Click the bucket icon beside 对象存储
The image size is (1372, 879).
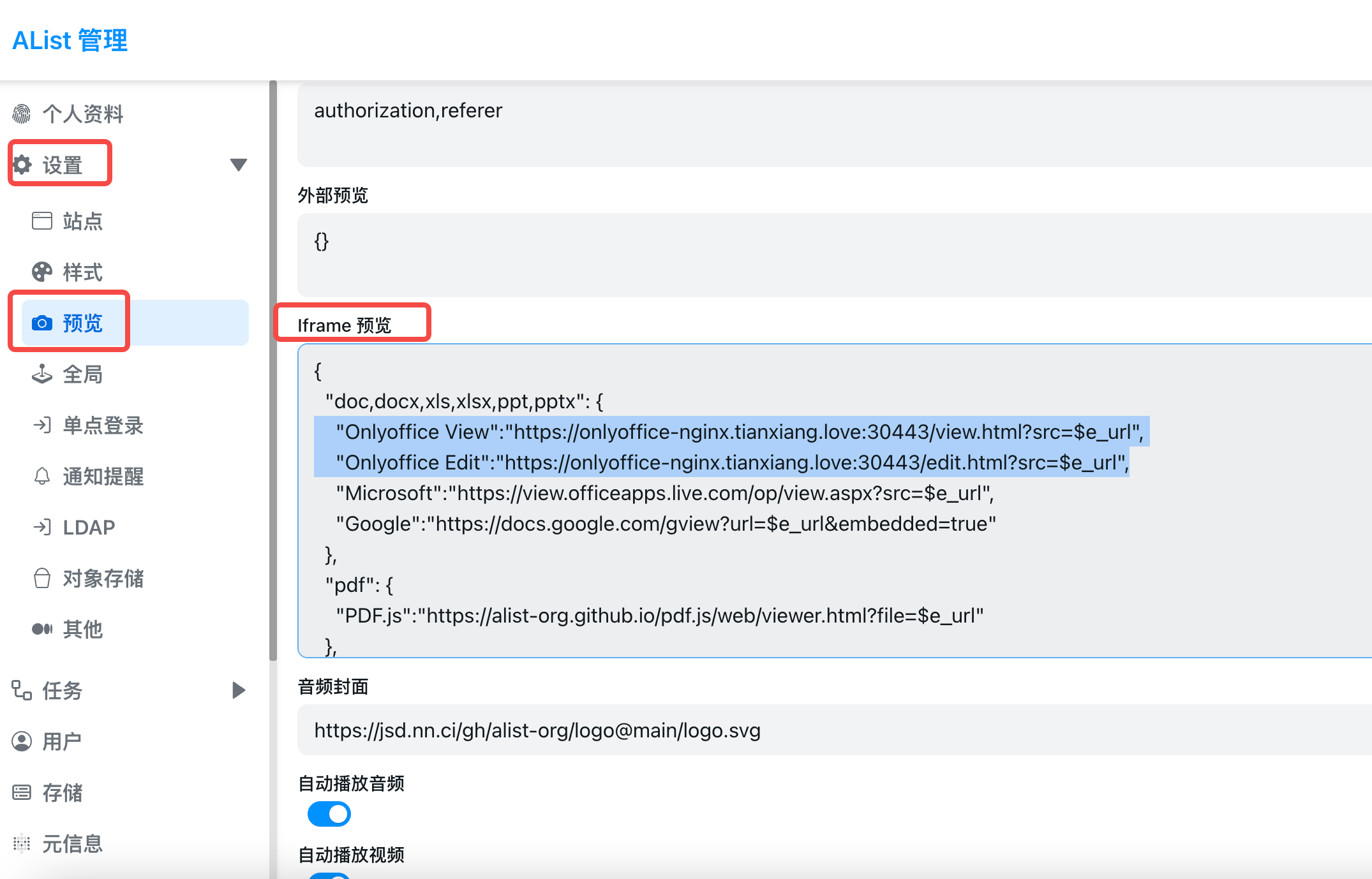(42, 578)
